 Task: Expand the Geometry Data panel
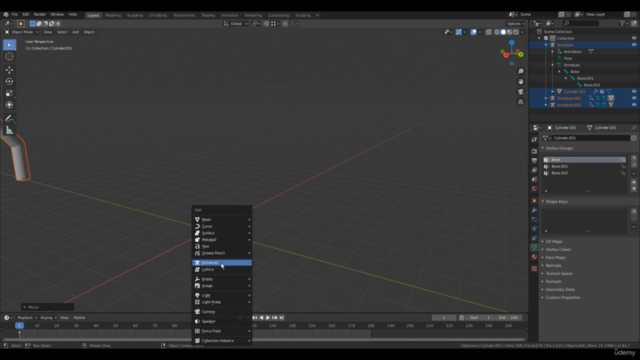click(x=543, y=289)
